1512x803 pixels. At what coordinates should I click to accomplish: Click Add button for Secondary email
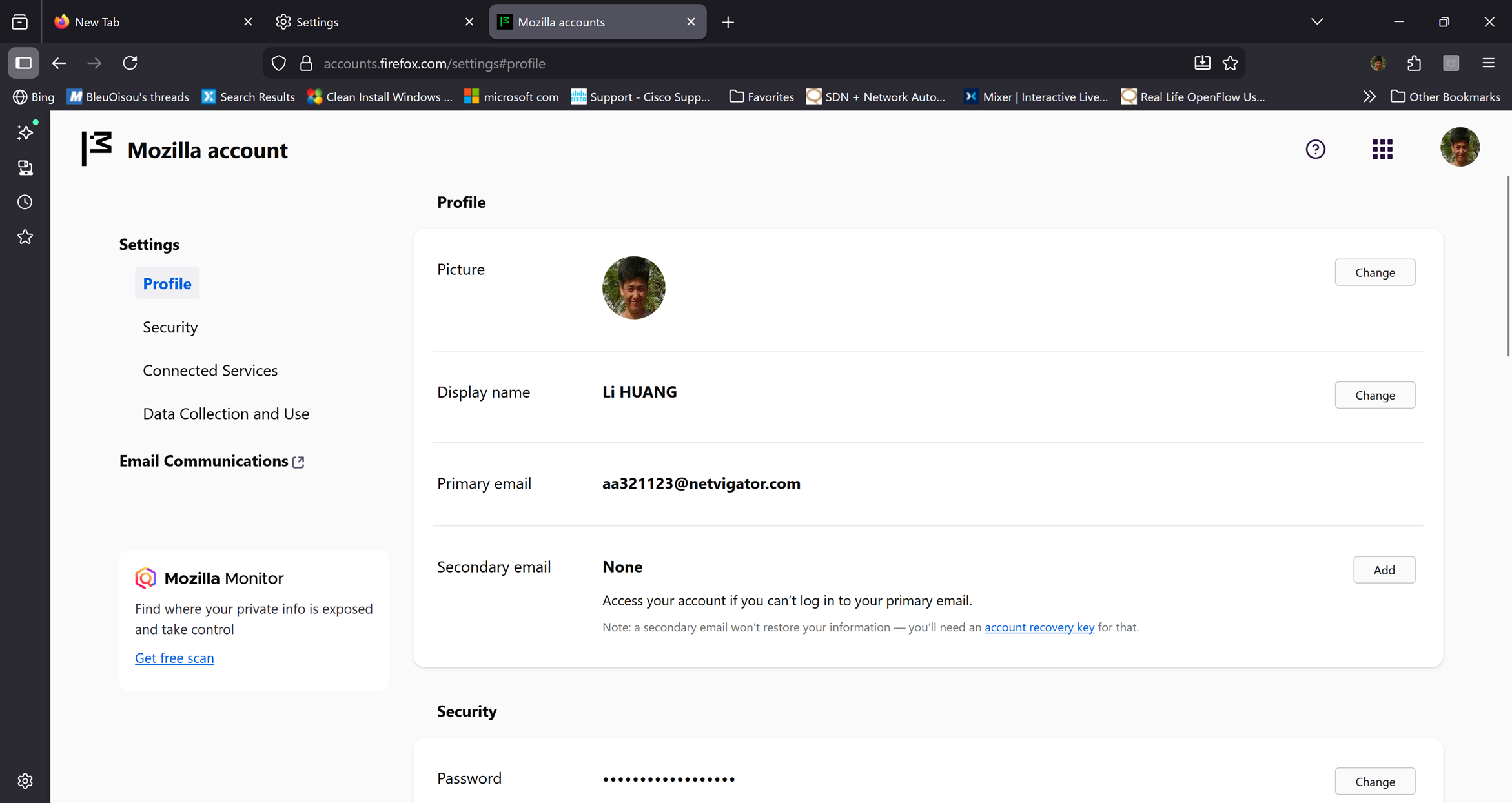pos(1384,570)
